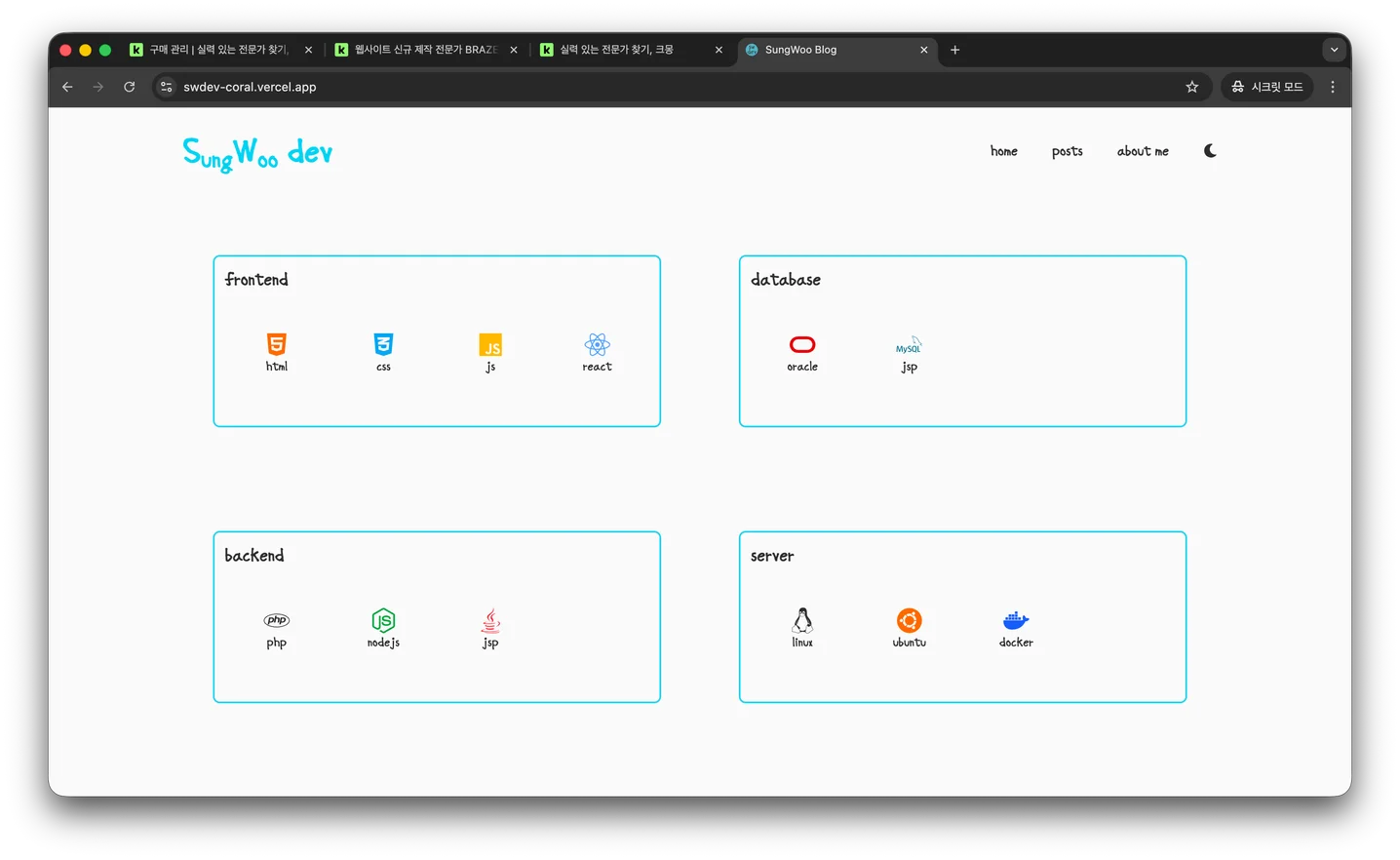Click the Java icon in backend card
Image resolution: width=1400 pixels, height=860 pixels.
click(490, 620)
